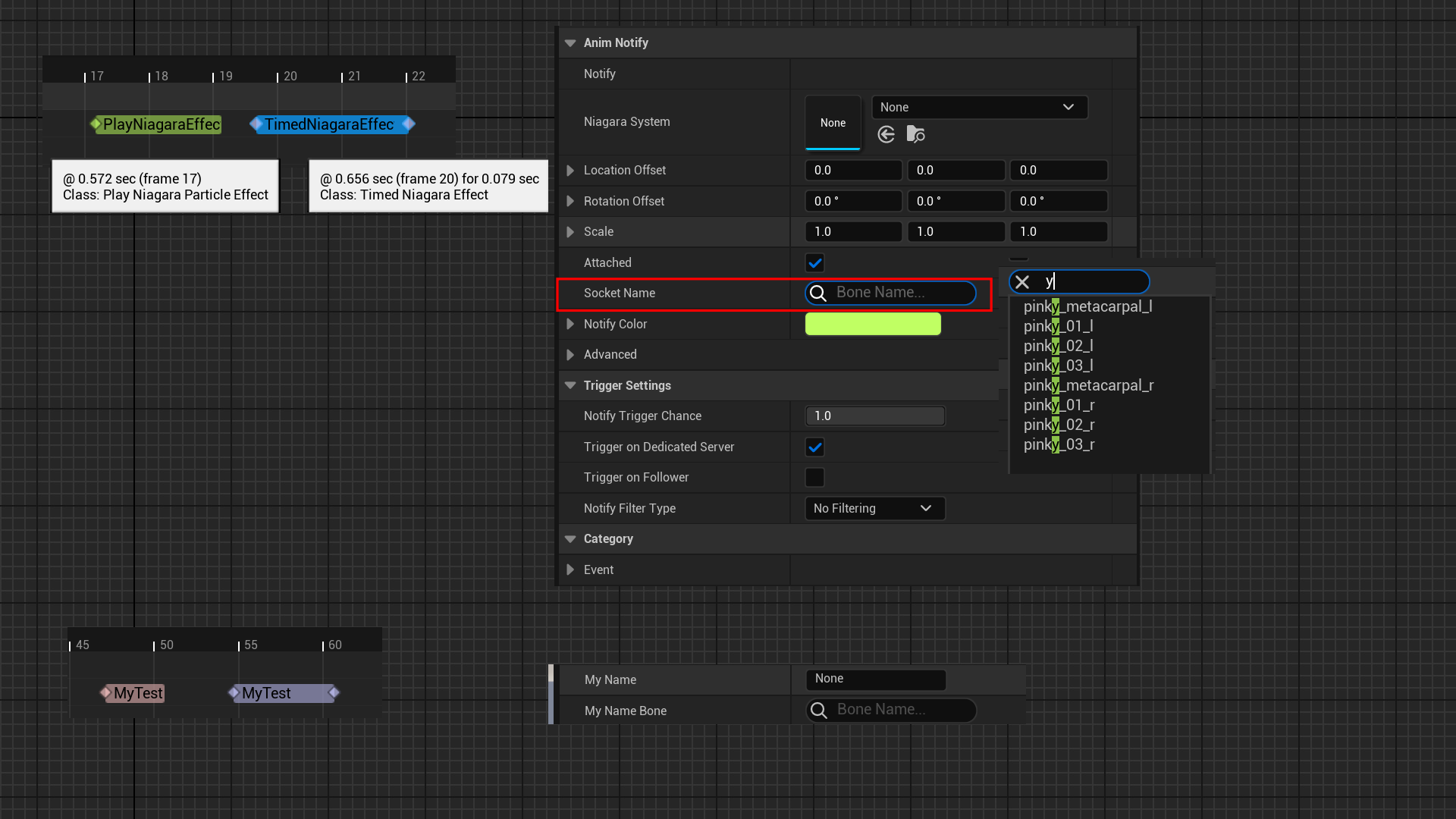Expand the Location Offset property
This screenshot has width=1456, height=819.
(x=570, y=171)
